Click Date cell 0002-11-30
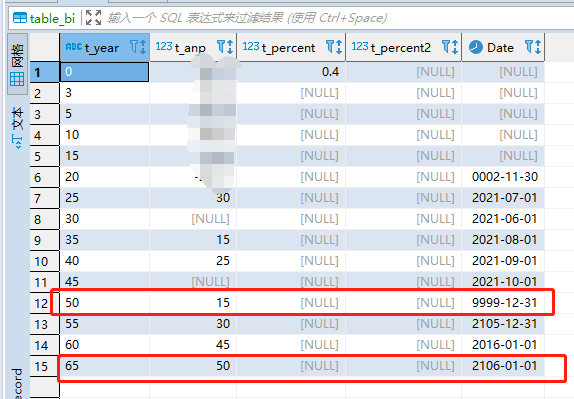The height and width of the screenshot is (399, 574). point(504,177)
